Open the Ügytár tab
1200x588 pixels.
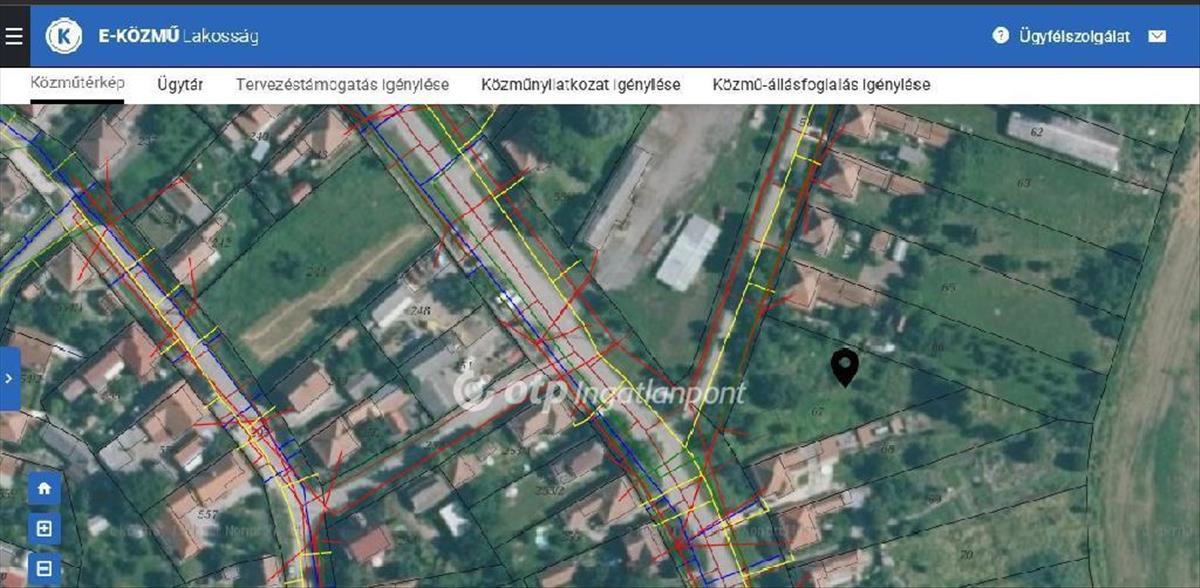coord(180,85)
